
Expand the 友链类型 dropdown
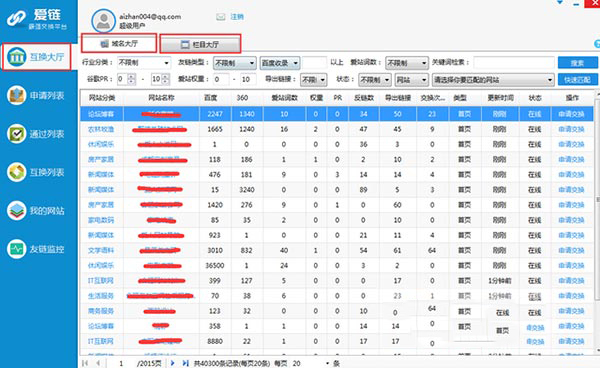click(235, 63)
